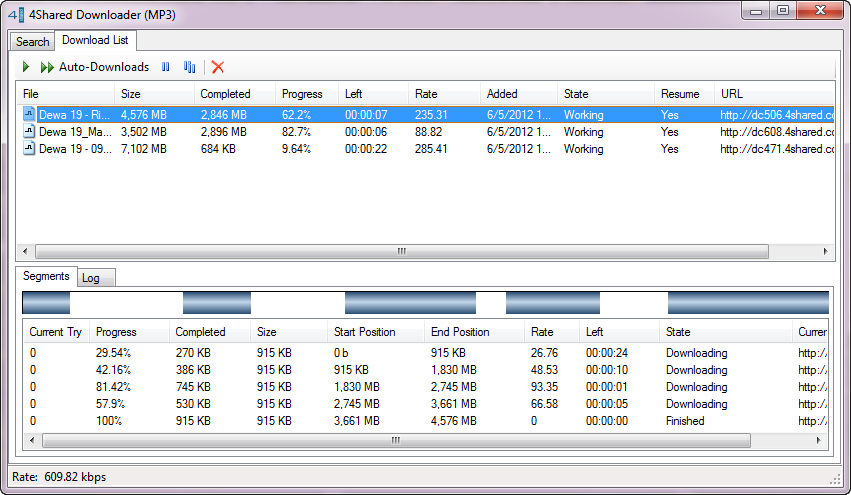
Task: Click the Current Try column header
Action: tap(56, 332)
